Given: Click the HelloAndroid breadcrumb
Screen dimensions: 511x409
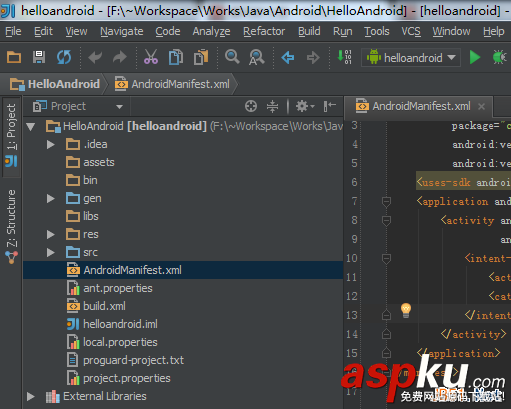Looking at the screenshot, I should [x=55, y=84].
